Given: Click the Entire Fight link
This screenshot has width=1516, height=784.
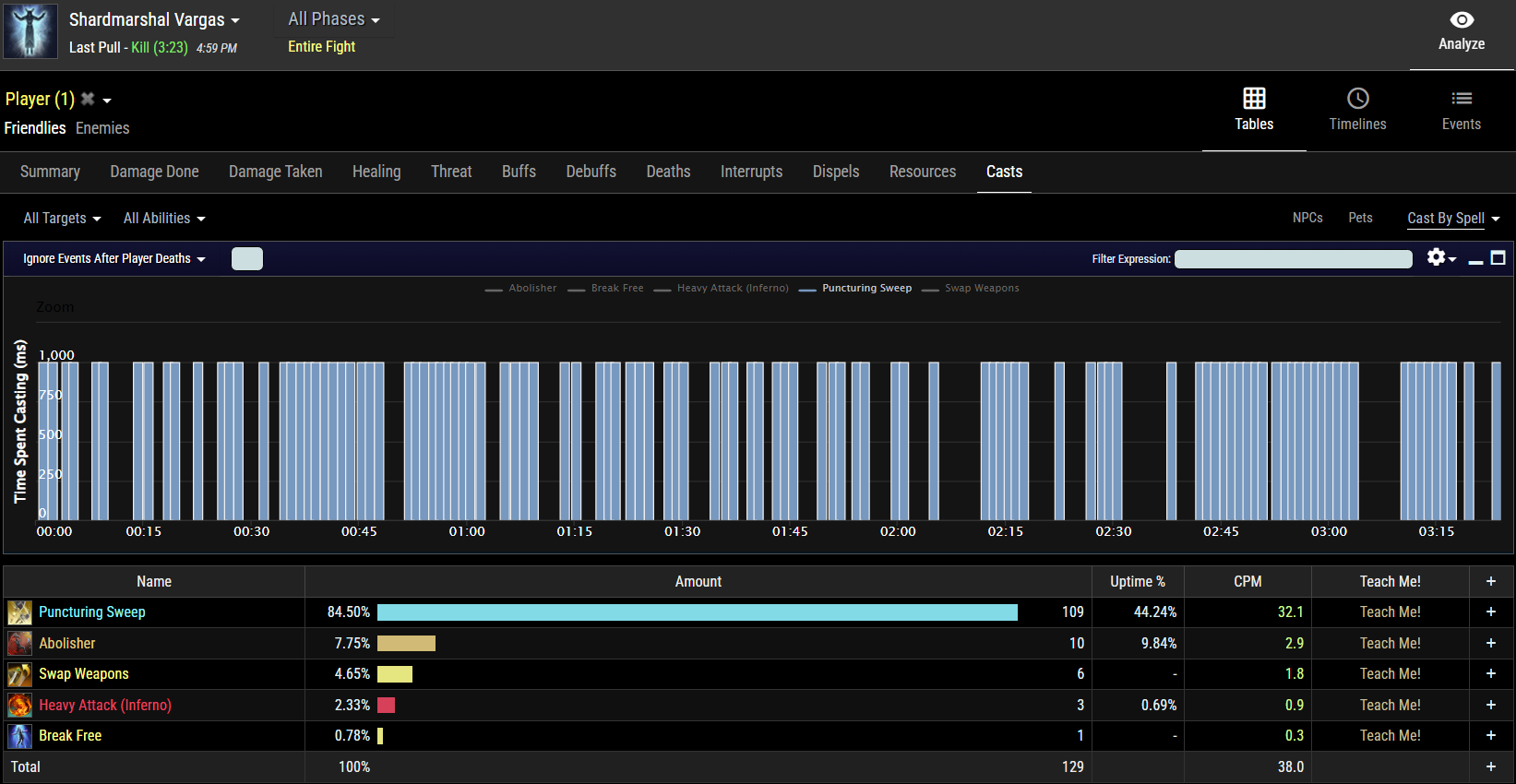Looking at the screenshot, I should (321, 47).
